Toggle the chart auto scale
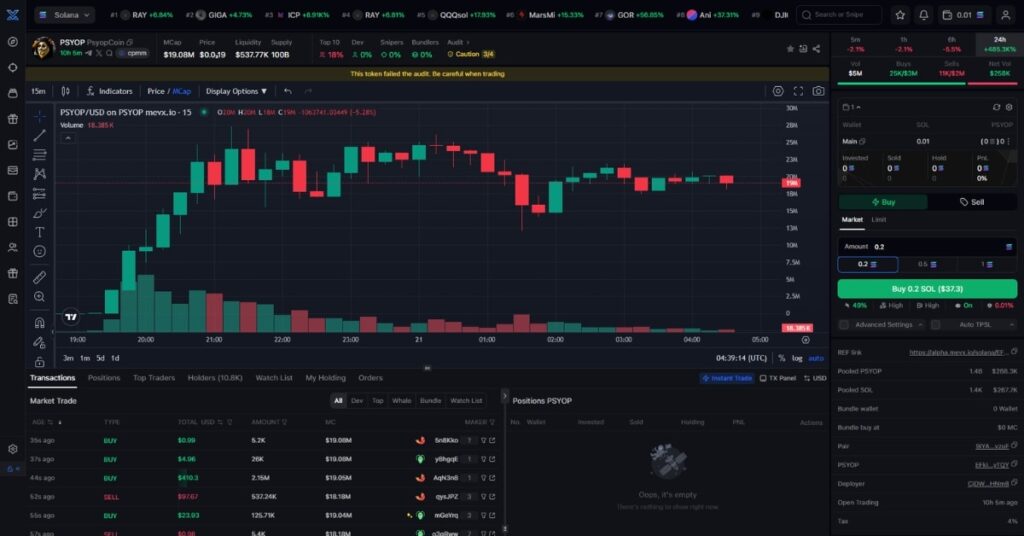Image resolution: width=1024 pixels, height=536 pixels. [816, 358]
